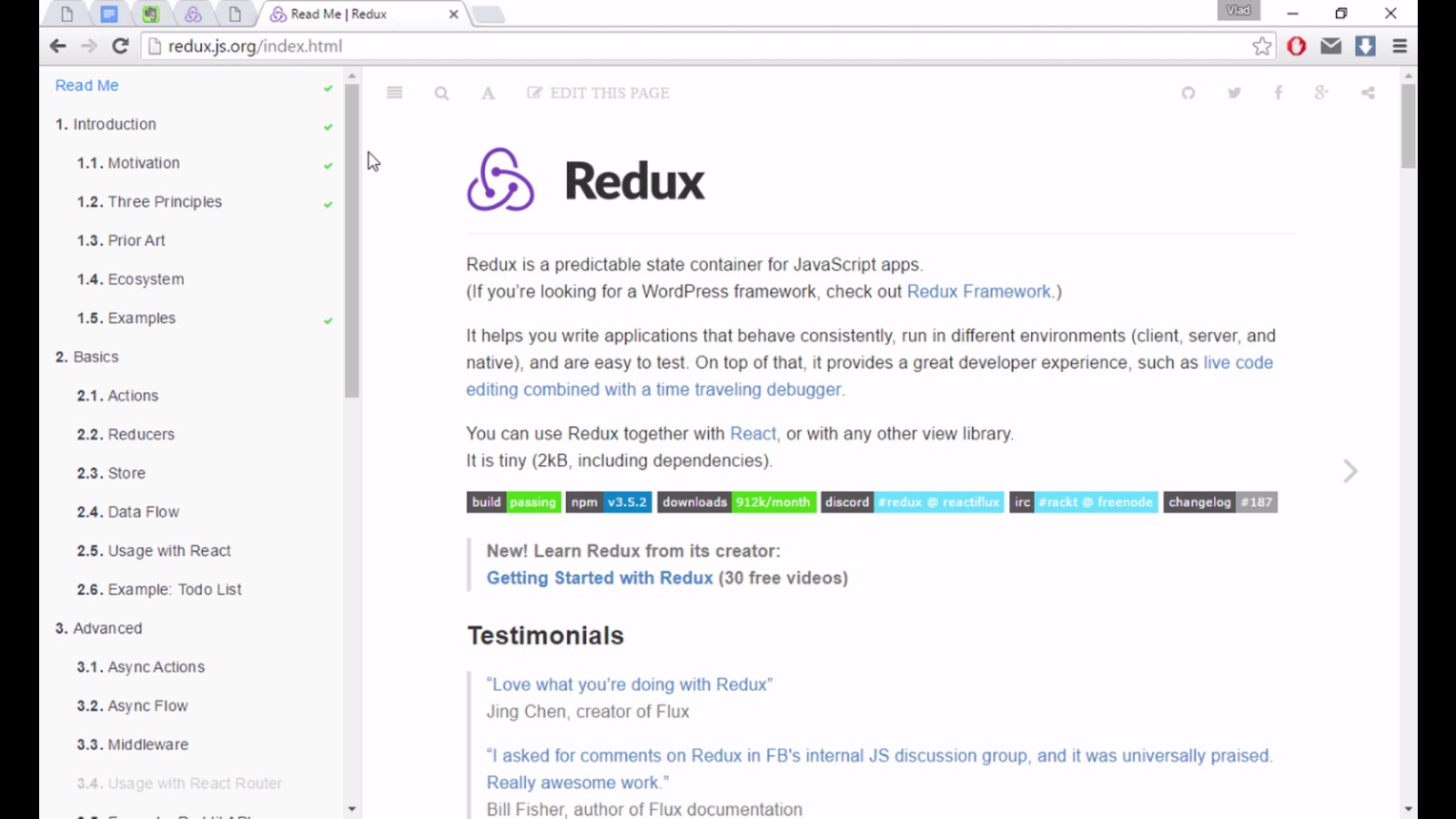Click the npm v3.5.2 badge

tap(609, 502)
